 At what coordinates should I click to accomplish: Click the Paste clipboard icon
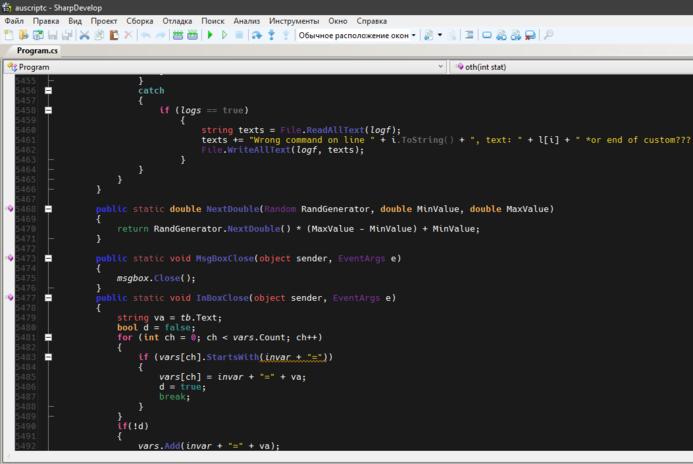click(114, 35)
